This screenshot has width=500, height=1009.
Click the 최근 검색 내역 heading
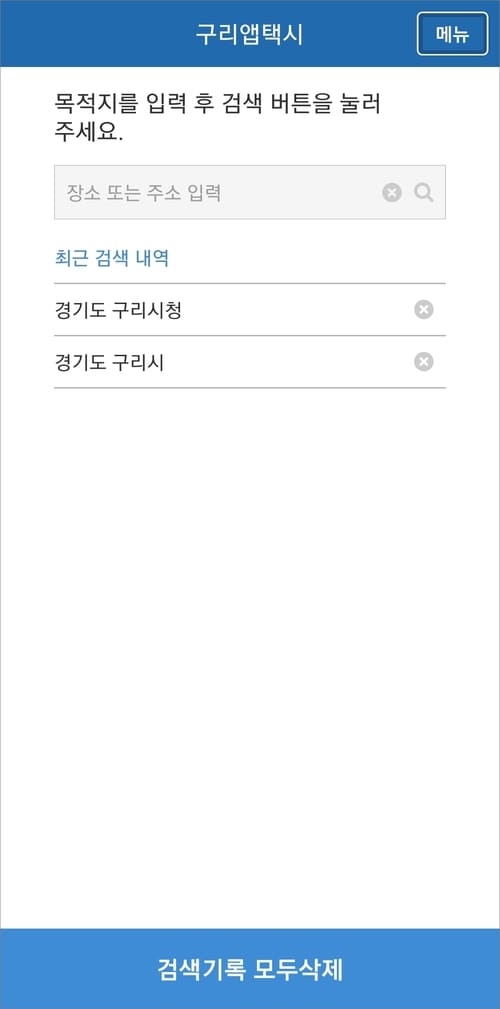pyautogui.click(x=111, y=259)
